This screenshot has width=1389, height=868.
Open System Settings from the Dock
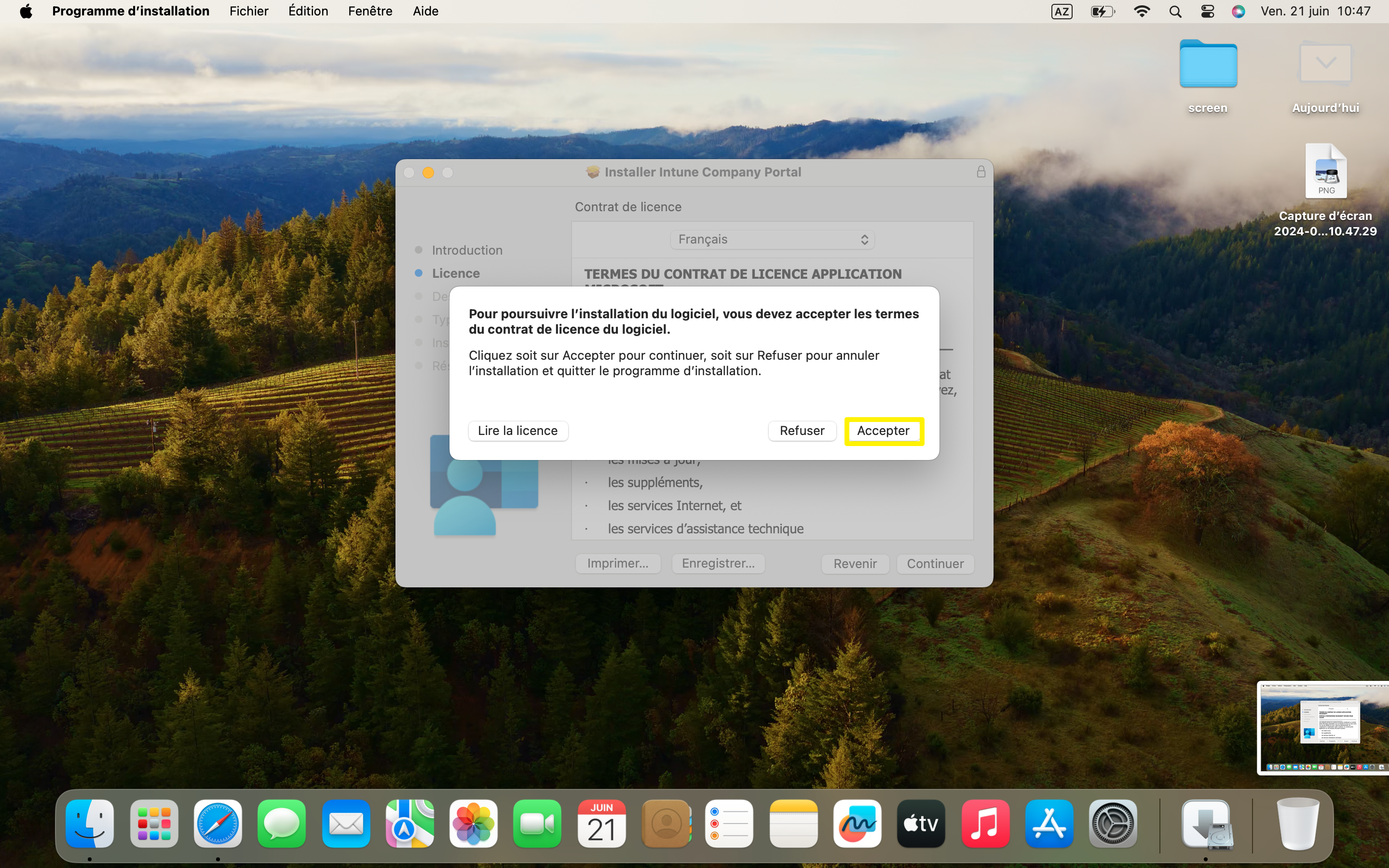tap(1114, 824)
